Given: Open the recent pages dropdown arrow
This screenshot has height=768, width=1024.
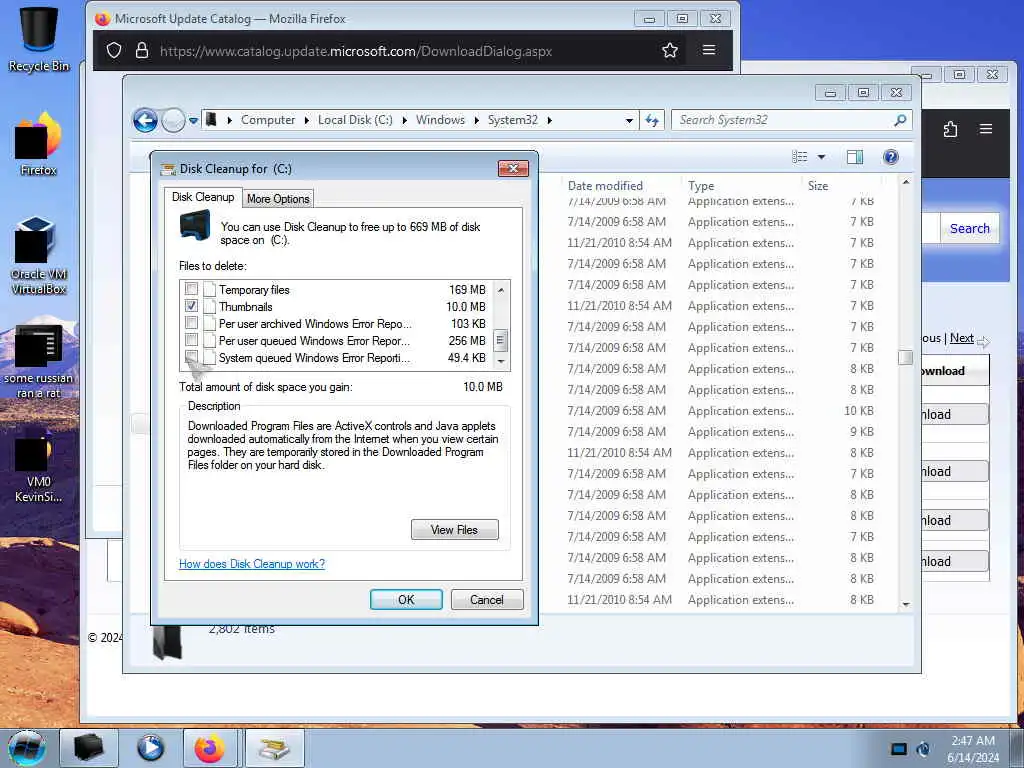Looking at the screenshot, I should pyautogui.click(x=193, y=120).
